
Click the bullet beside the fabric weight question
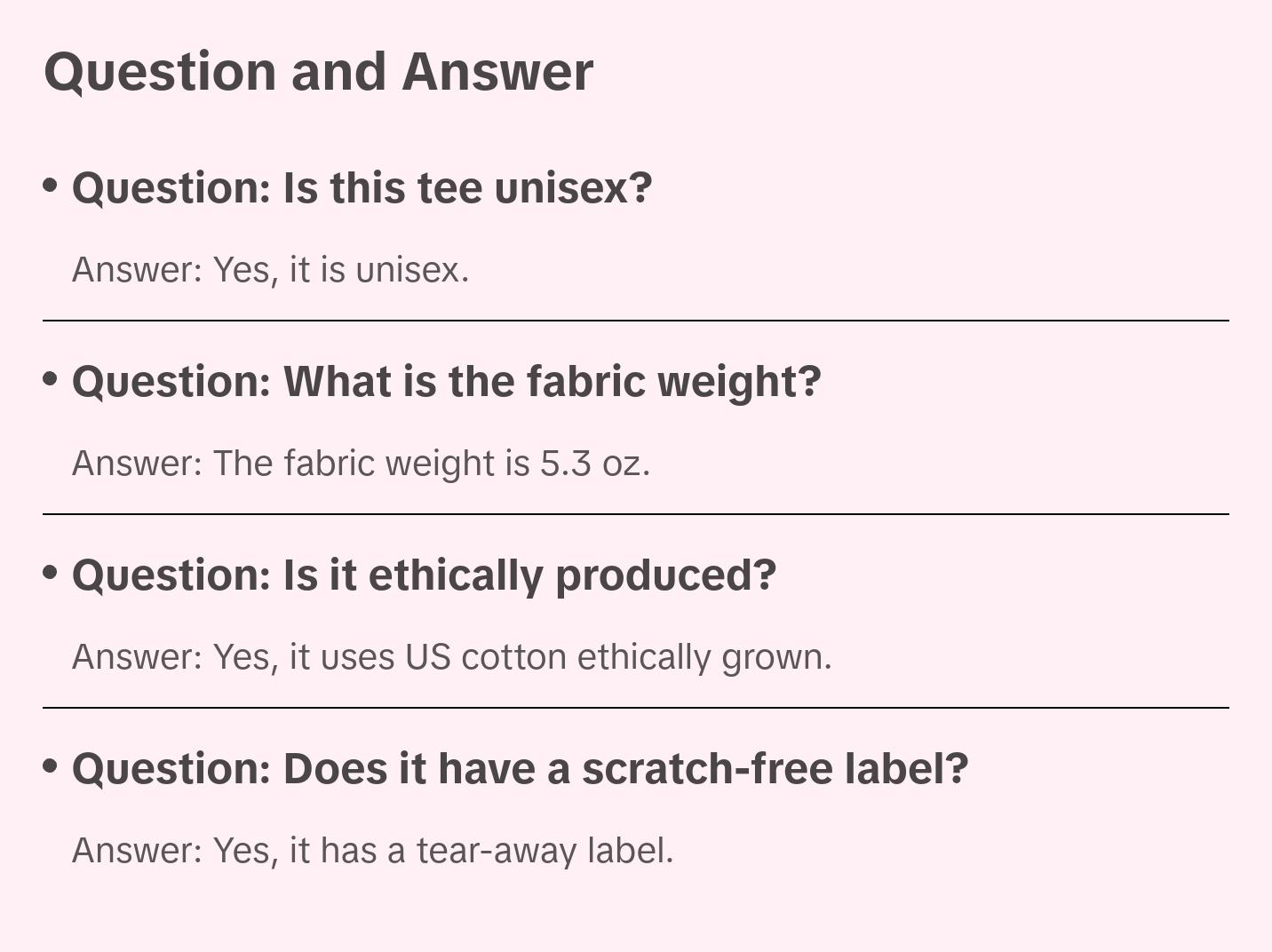(x=51, y=379)
